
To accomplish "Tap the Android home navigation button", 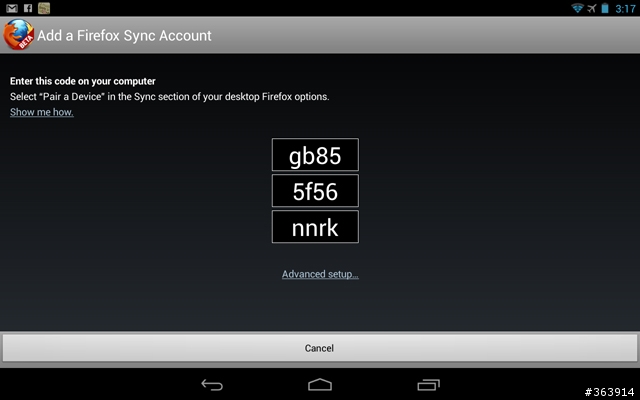I will (x=320, y=384).
